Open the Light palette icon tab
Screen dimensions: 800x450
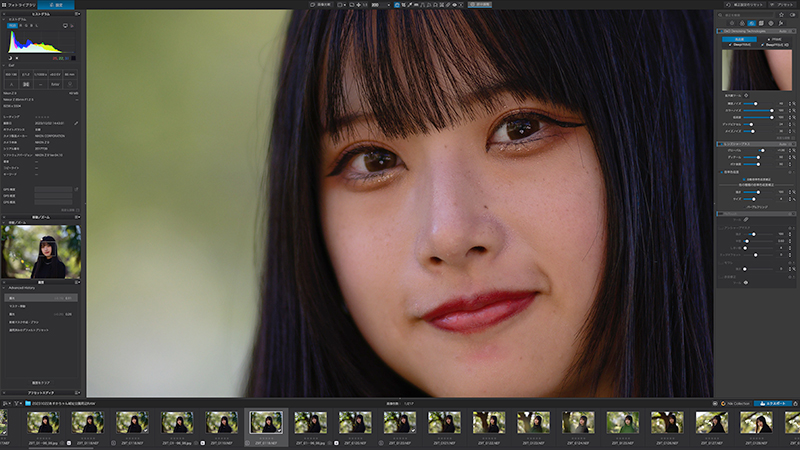[733, 23]
